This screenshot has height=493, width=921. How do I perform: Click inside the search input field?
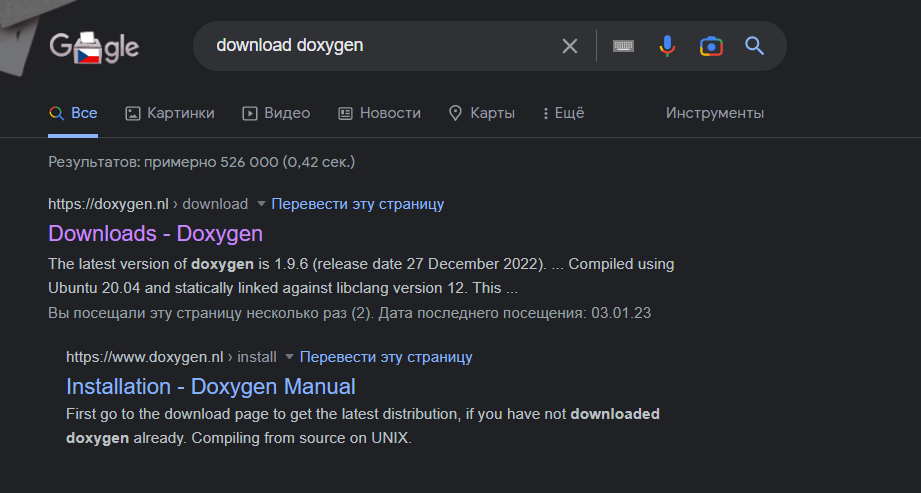tap(380, 46)
